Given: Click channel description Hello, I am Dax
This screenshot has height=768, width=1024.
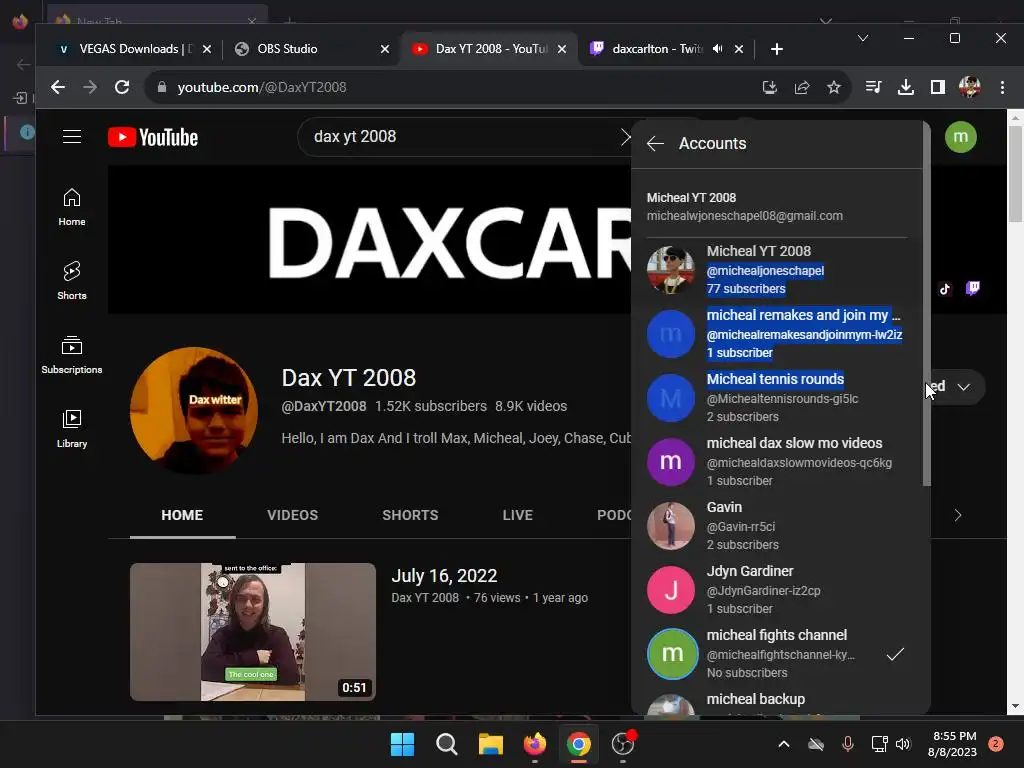Looking at the screenshot, I should (456, 438).
